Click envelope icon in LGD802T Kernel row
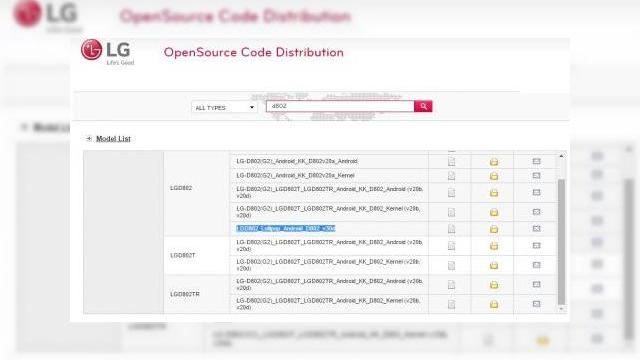640x360 pixels. pyautogui.click(x=536, y=265)
